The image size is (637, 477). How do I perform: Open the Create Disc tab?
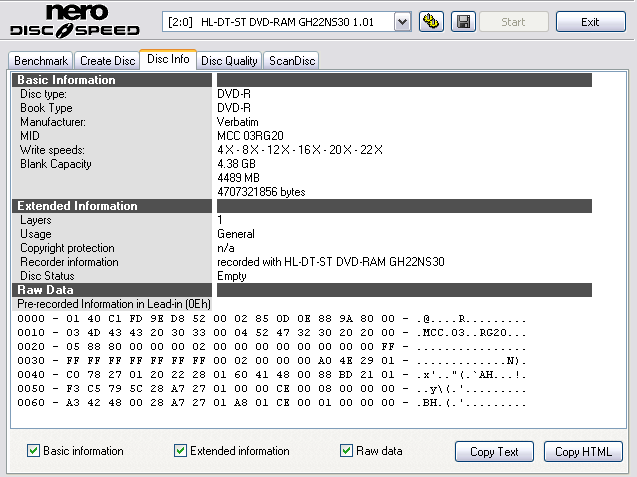click(x=107, y=61)
